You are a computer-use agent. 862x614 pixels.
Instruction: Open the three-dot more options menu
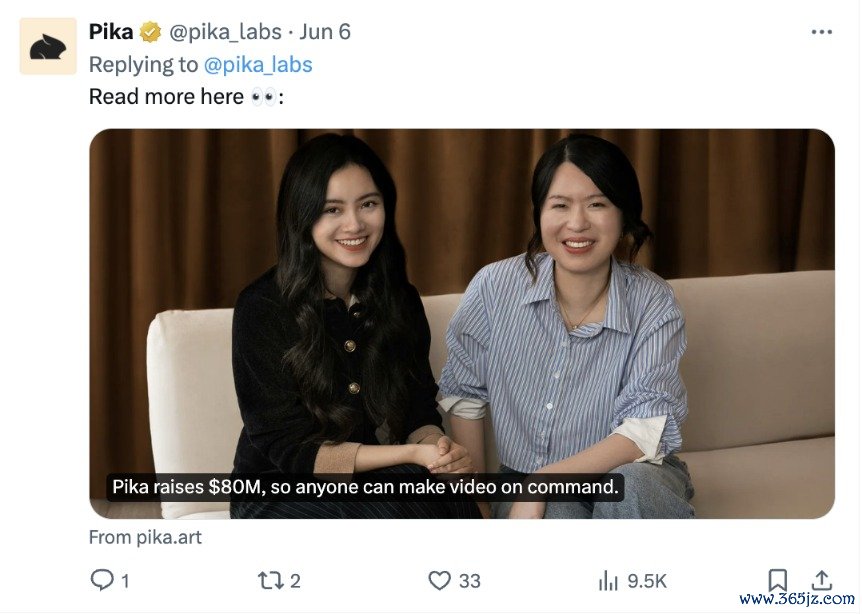point(821,32)
